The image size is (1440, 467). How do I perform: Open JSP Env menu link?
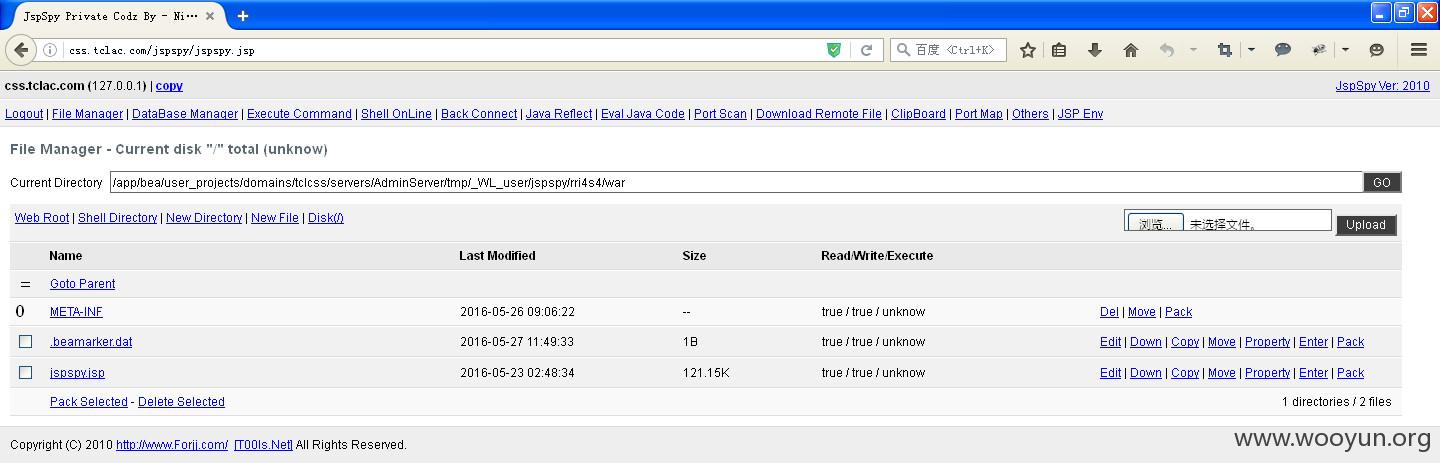click(1080, 114)
